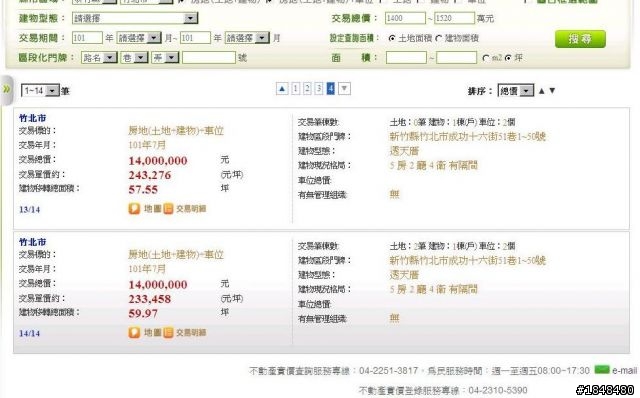Click phone number 04-2251-3817 in footer
This screenshot has width=640, height=398.
click(388, 371)
